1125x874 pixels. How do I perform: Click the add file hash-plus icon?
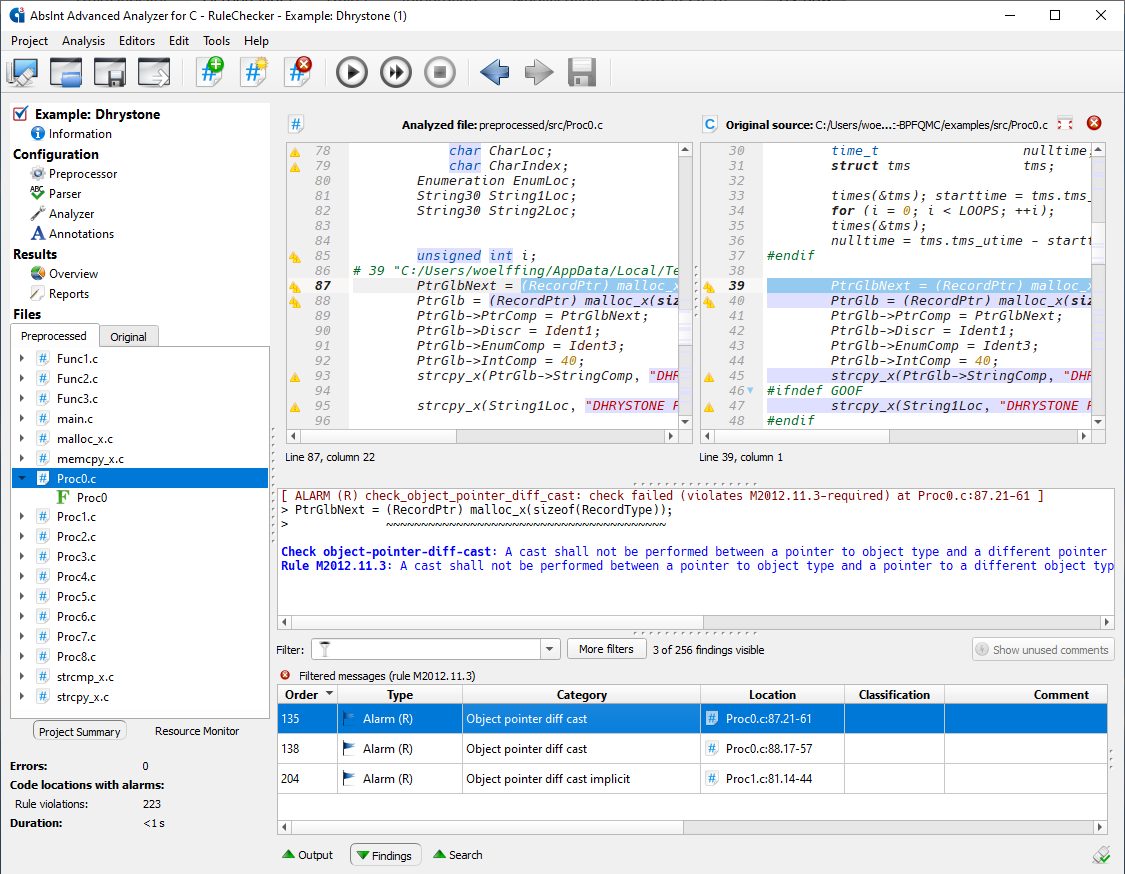point(210,72)
